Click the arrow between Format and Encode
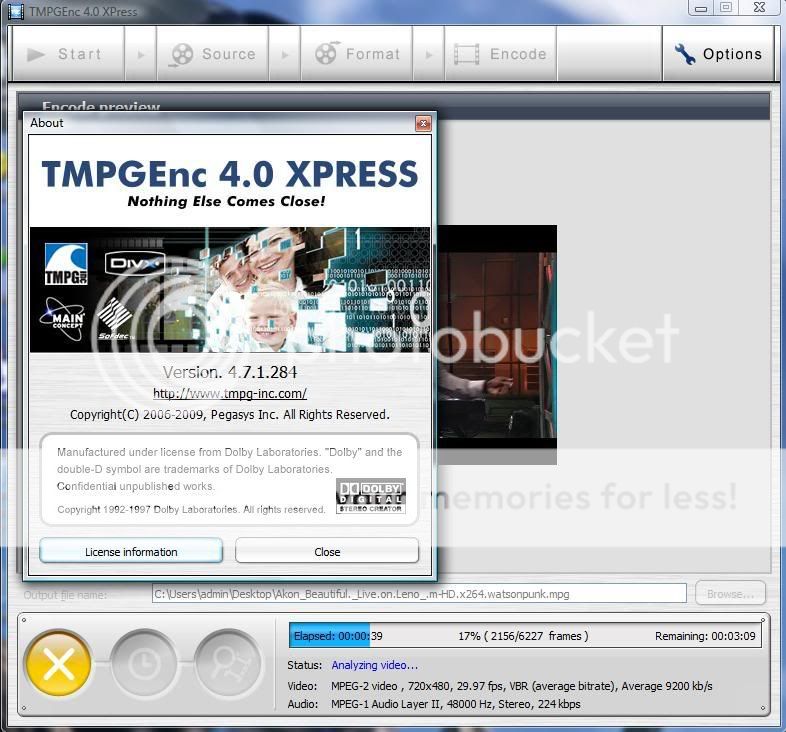The image size is (786, 732). (x=429, y=54)
